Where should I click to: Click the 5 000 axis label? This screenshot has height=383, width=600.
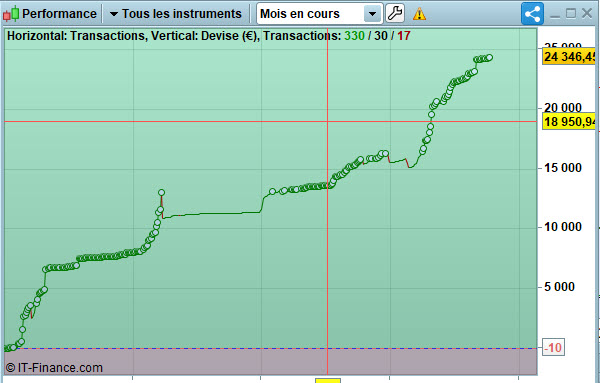tap(559, 287)
